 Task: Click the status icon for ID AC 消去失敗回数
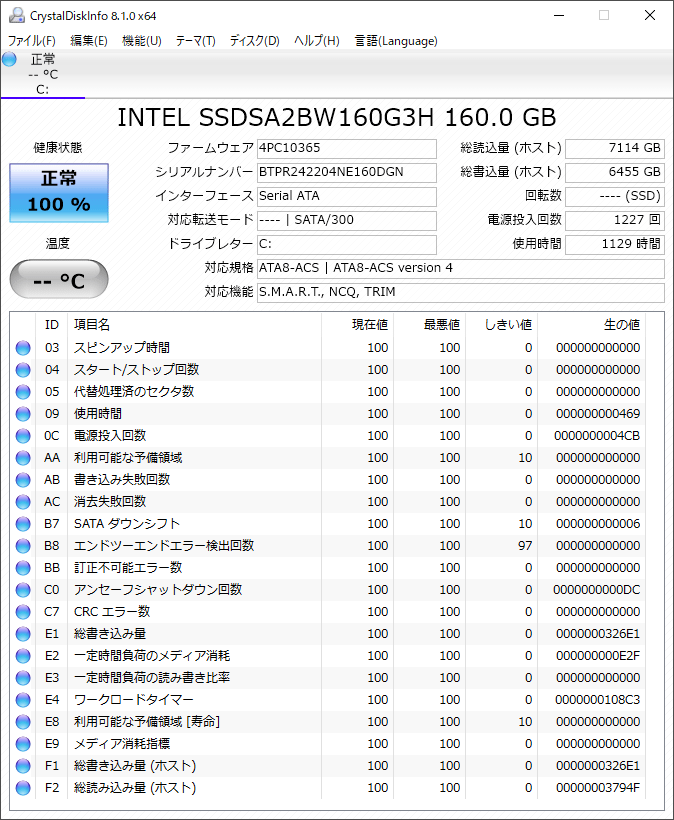pyautogui.click(x=23, y=502)
